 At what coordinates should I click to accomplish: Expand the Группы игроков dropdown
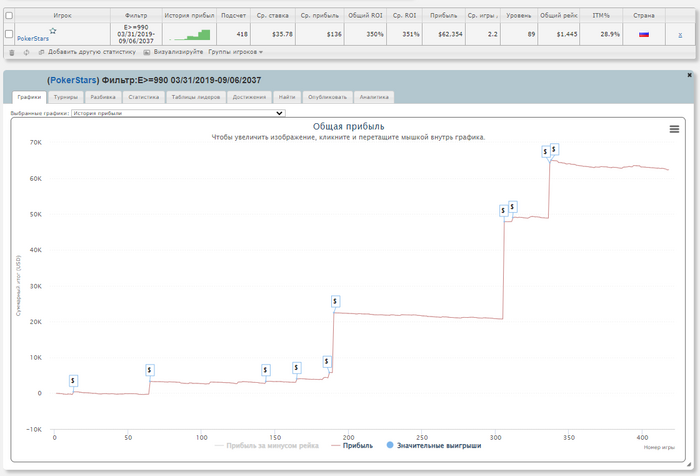235,52
